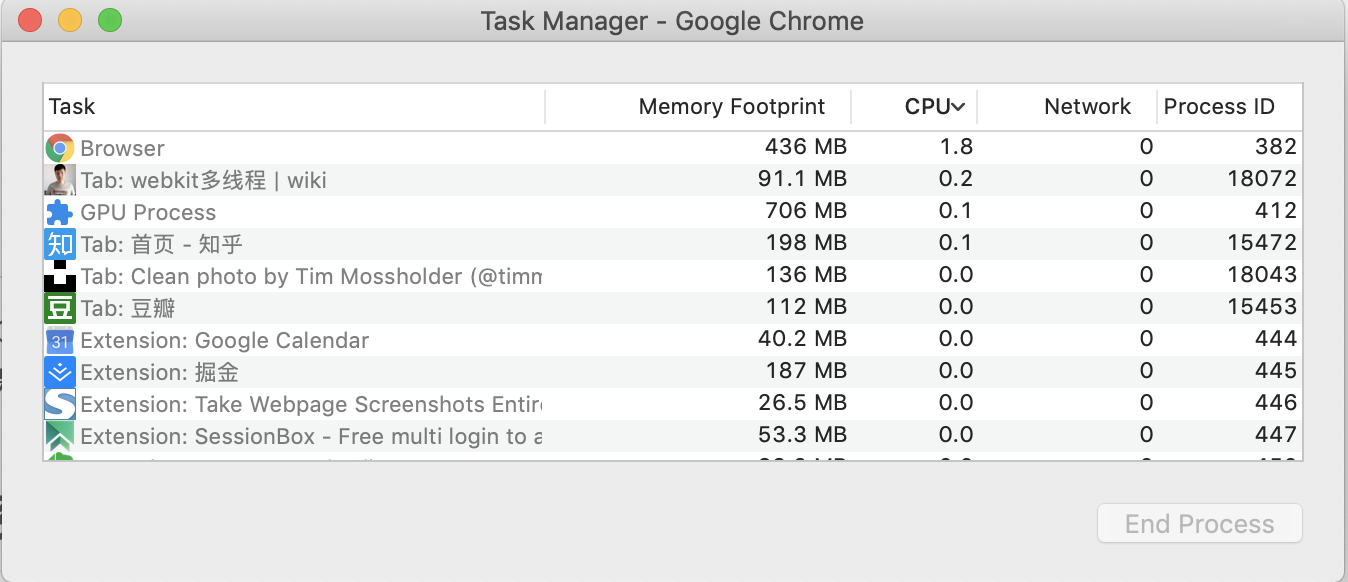Sort by Memory Footprint column header
The width and height of the screenshot is (1348, 582).
731,107
